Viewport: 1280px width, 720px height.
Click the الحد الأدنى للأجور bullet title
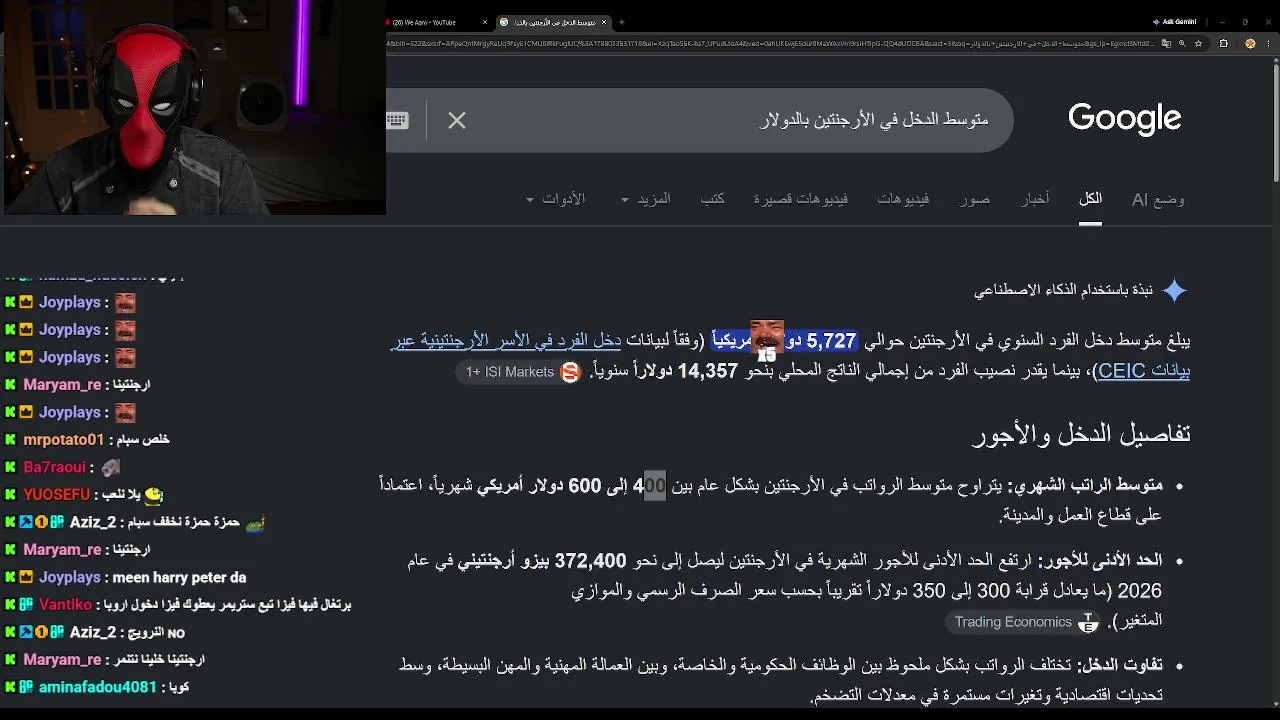coord(1100,561)
